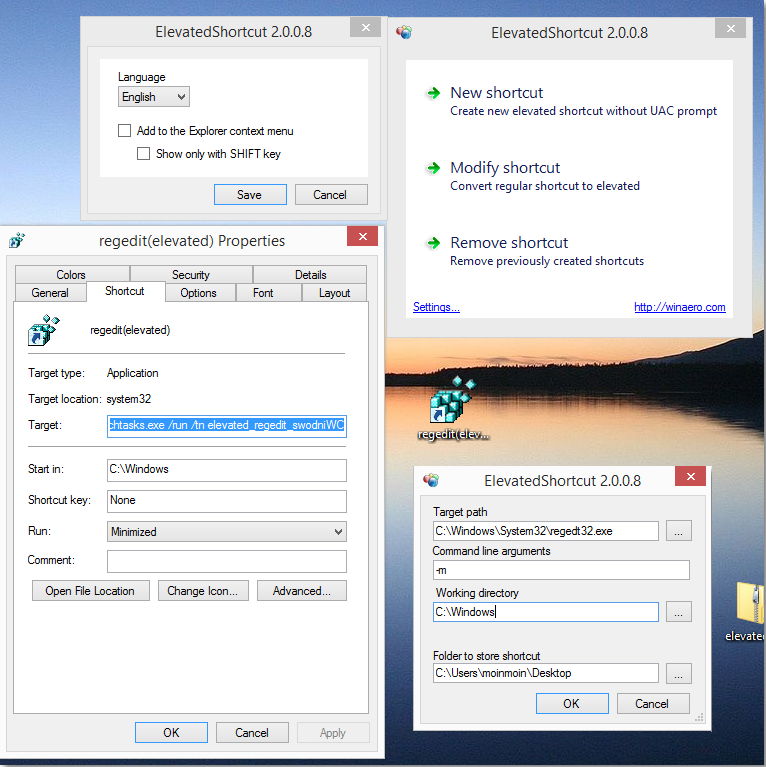The height and width of the screenshot is (767, 766).
Task: Toggle Show only with SHIFT key checkbox
Action: (143, 154)
